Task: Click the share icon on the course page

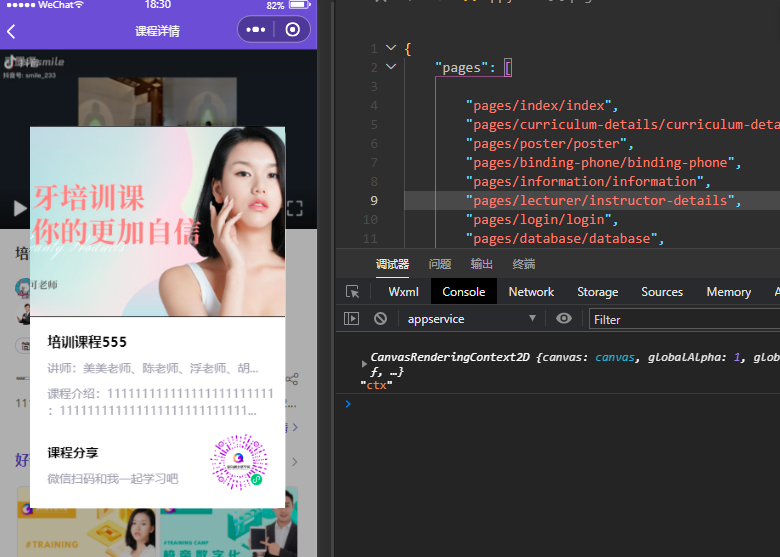Action: tap(292, 379)
